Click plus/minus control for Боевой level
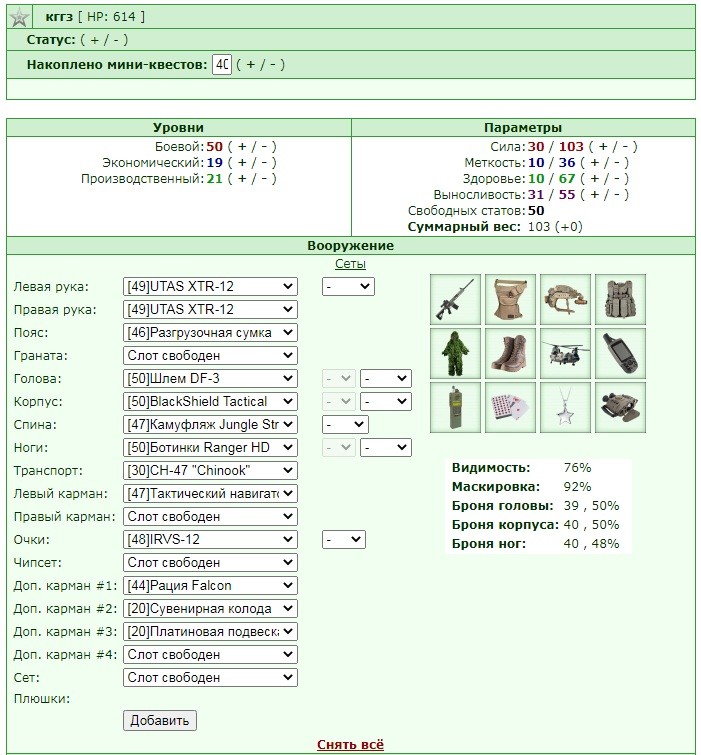Screen dimensions: 701x755 [252, 146]
